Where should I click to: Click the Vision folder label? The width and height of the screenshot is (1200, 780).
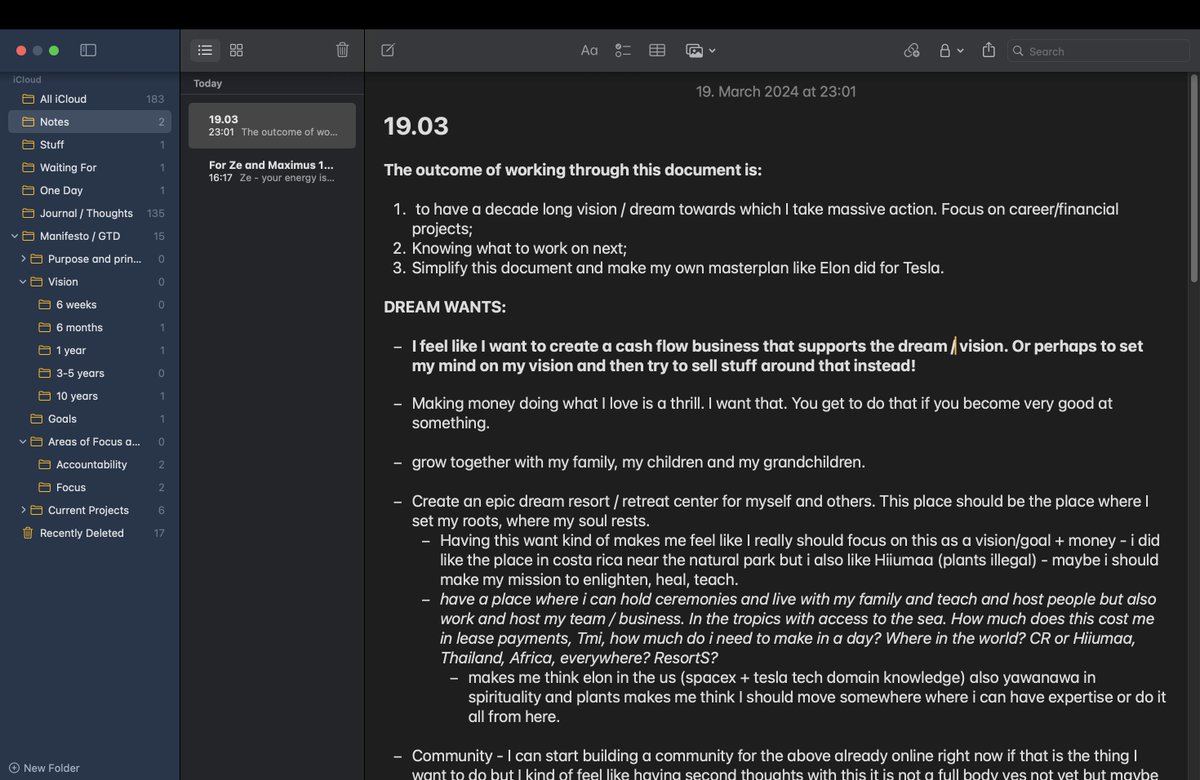[63, 282]
